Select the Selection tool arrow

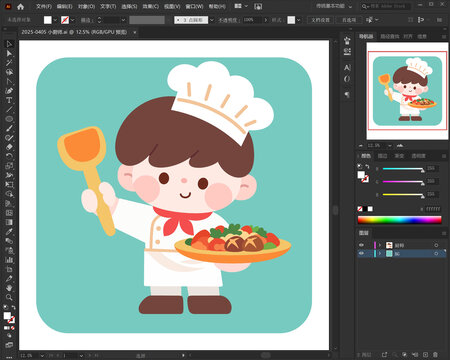coord(9,44)
